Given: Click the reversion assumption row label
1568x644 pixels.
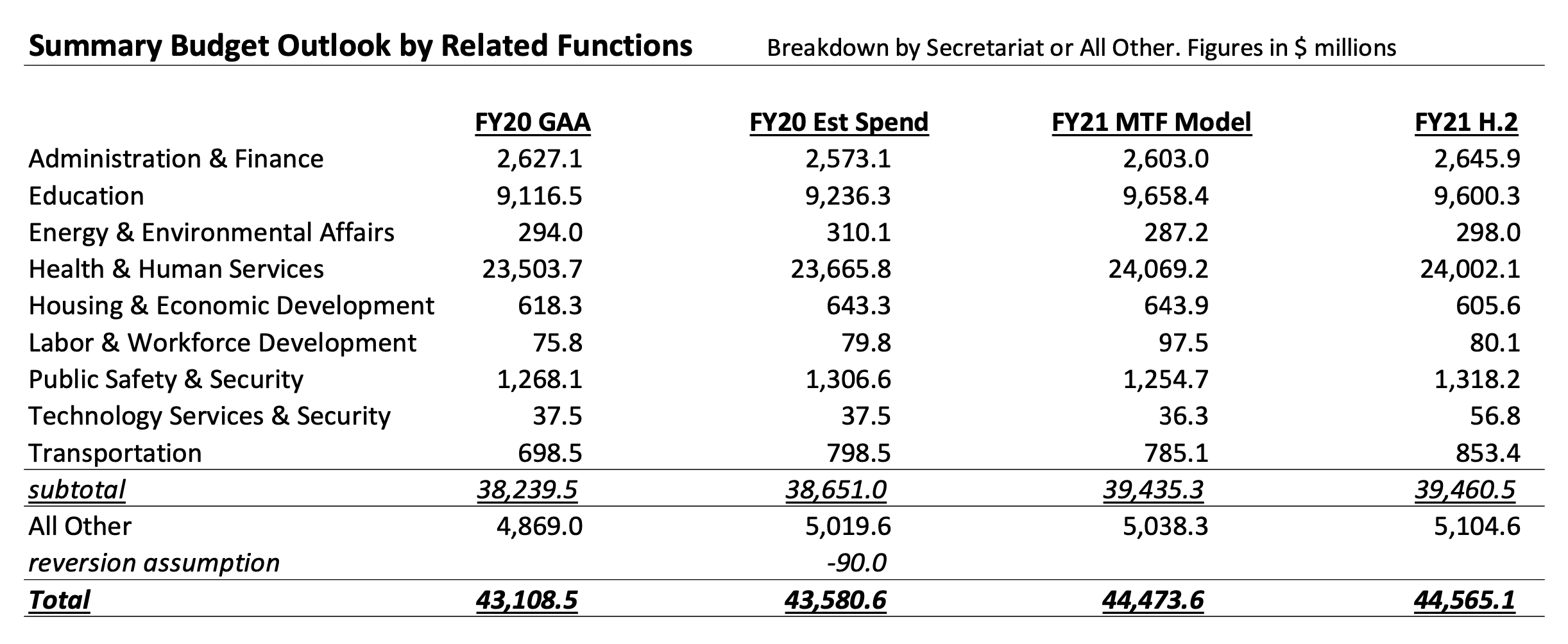Looking at the screenshot, I should pos(154,563).
